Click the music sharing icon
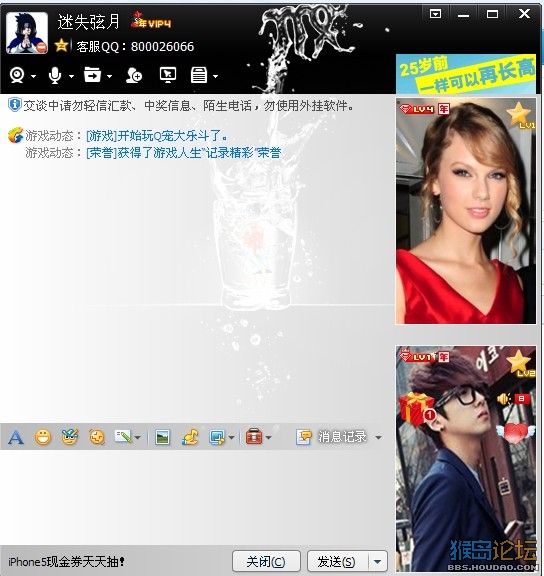Viewport: 544px width, 576px height. [190, 437]
